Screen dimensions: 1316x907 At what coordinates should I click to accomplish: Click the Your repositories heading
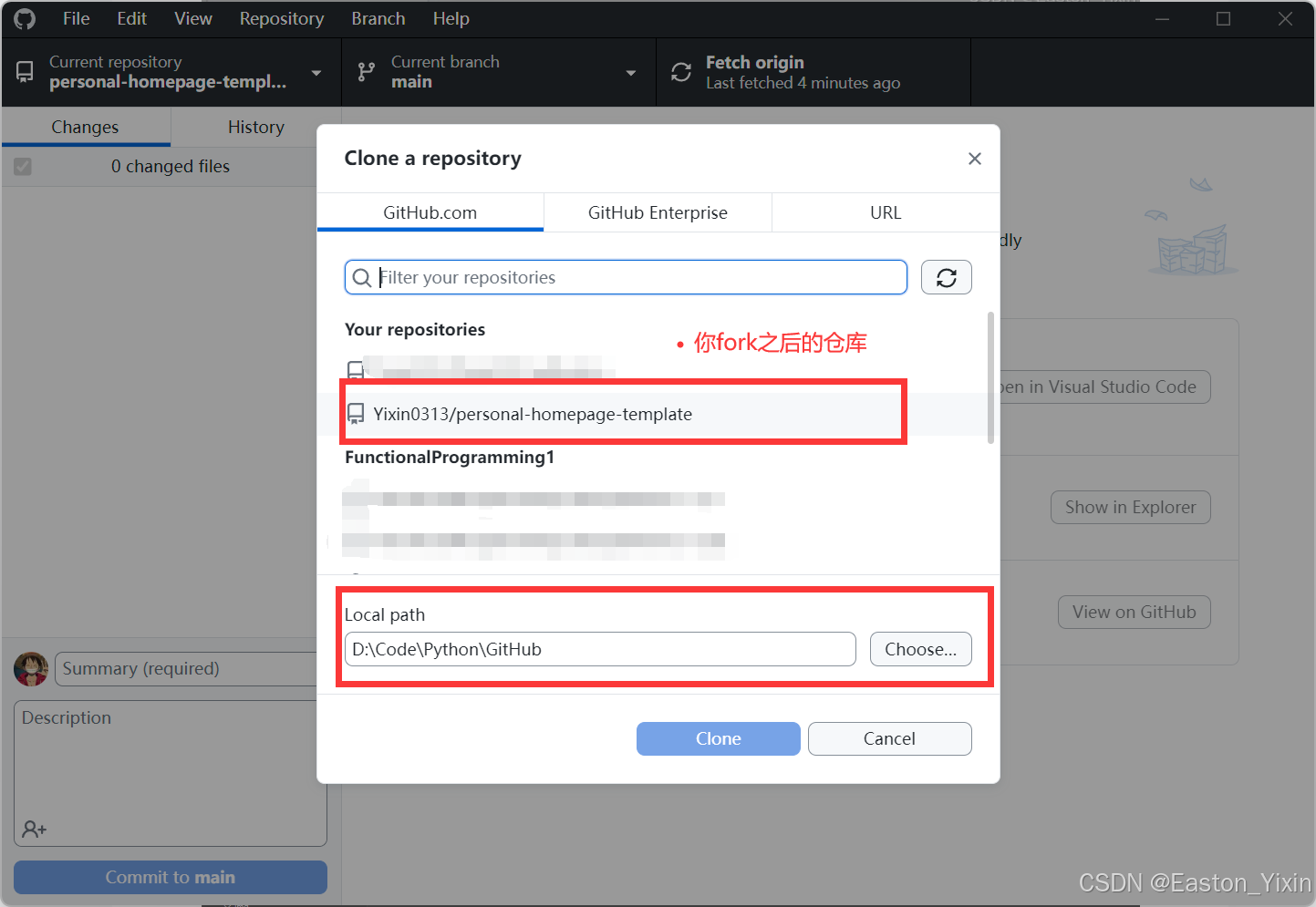(415, 330)
